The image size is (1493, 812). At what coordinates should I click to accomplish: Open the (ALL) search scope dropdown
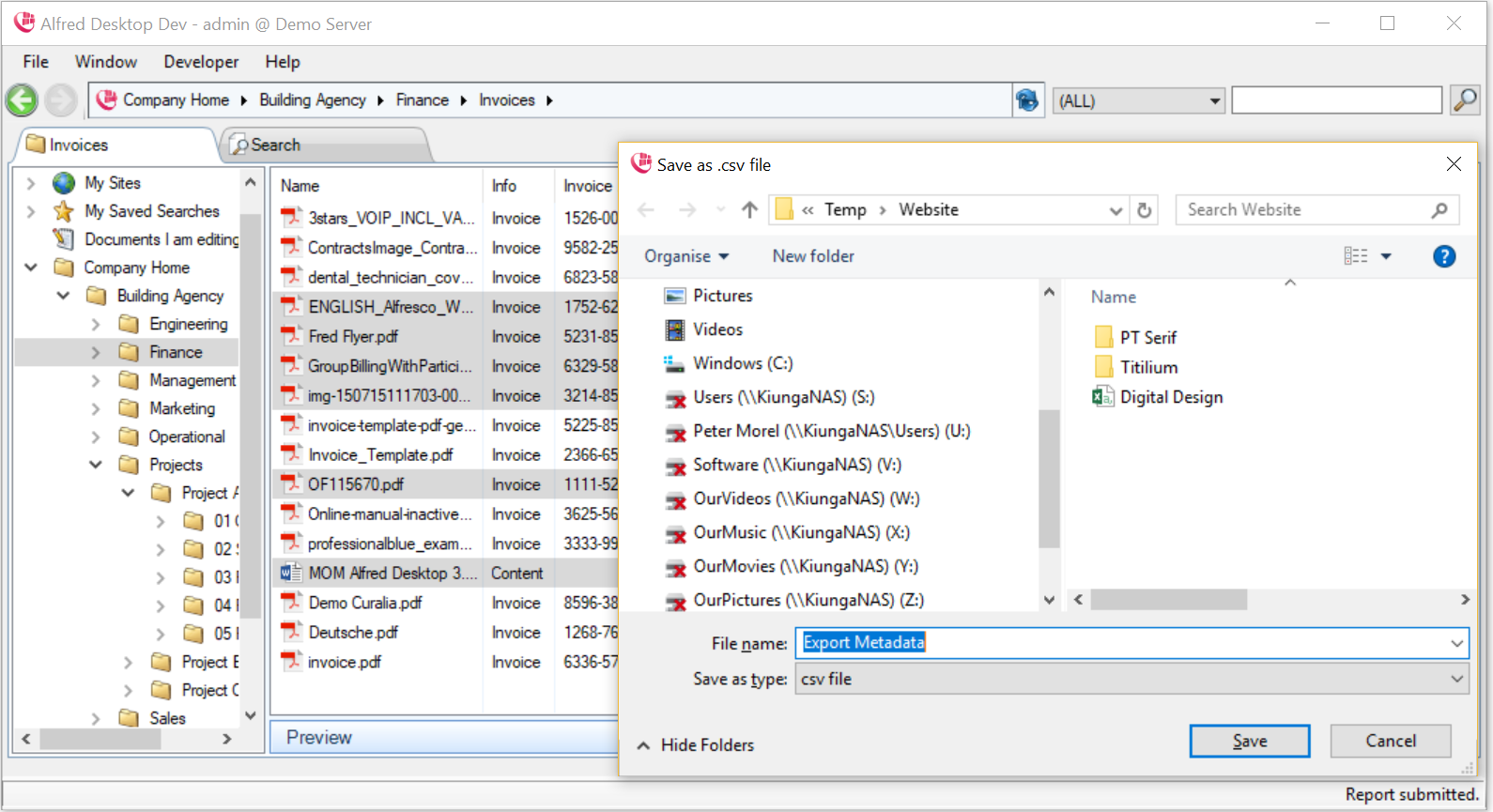(1139, 100)
